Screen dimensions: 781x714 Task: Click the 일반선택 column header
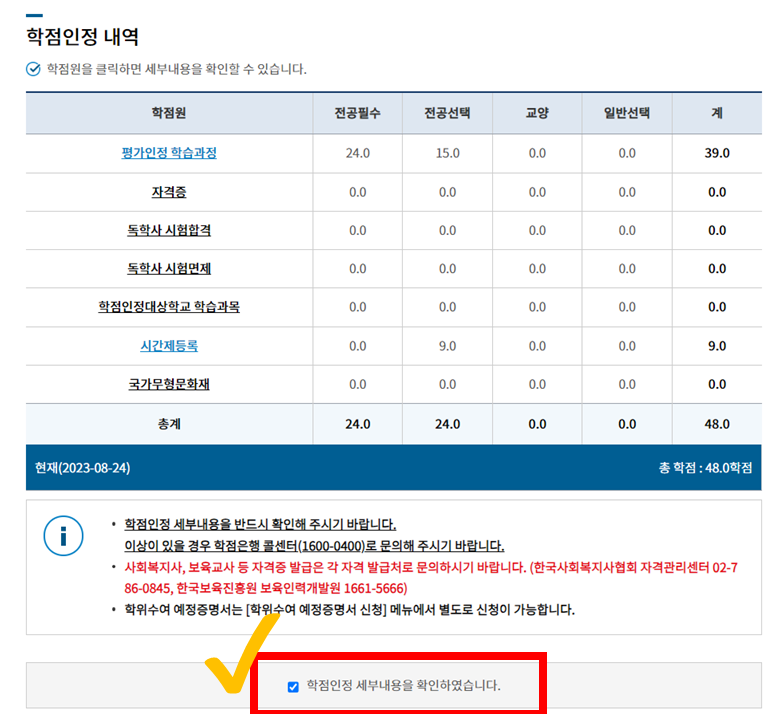[x=627, y=113]
